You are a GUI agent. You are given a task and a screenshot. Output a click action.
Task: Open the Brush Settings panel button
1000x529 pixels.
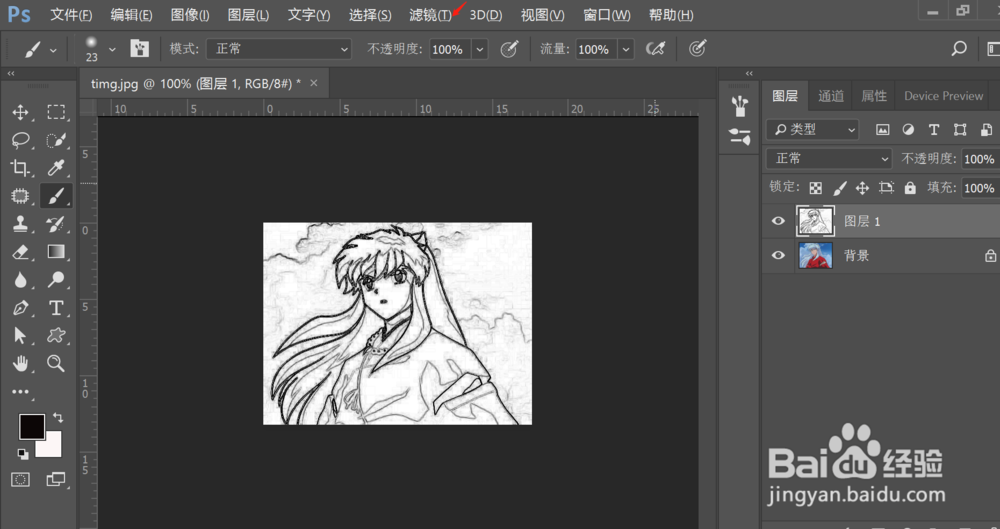tap(140, 48)
